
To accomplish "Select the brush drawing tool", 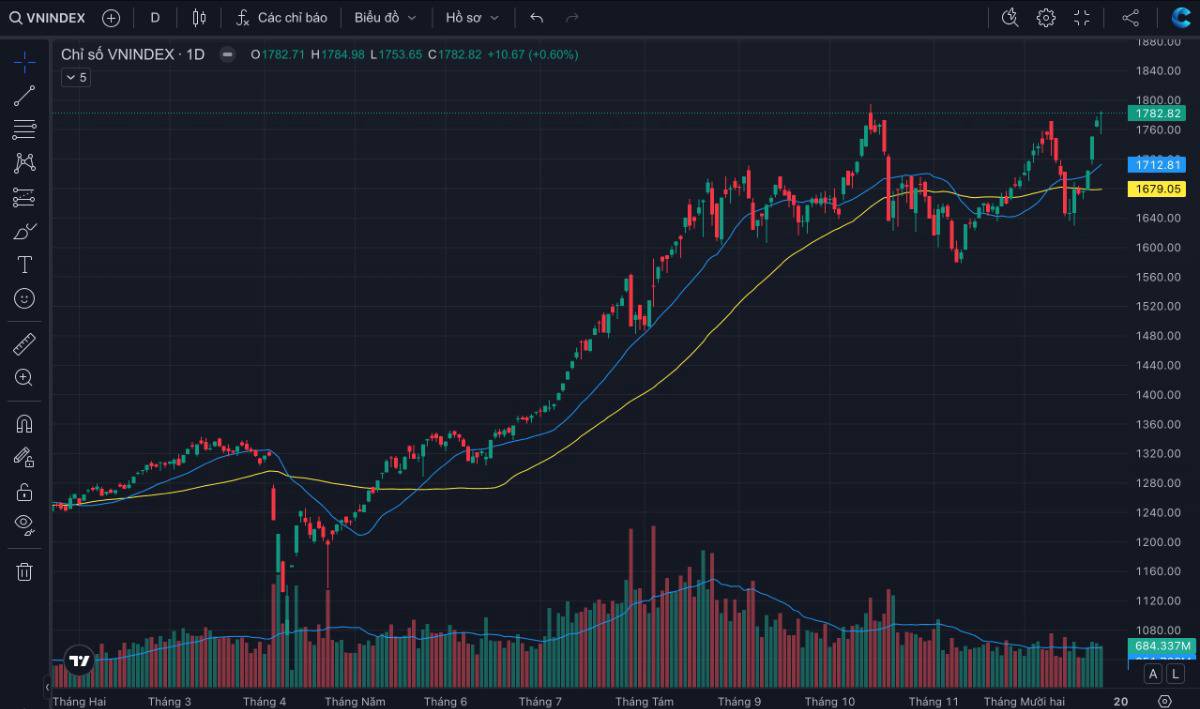I will [25, 231].
